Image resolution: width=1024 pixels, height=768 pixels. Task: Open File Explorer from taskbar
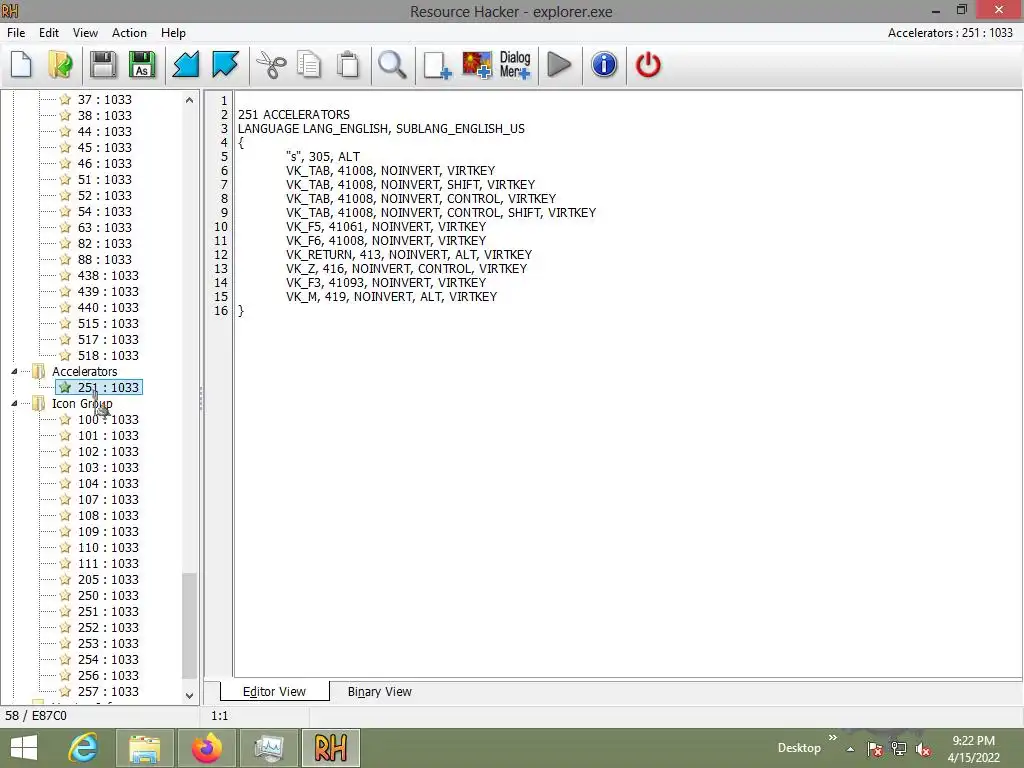point(144,748)
